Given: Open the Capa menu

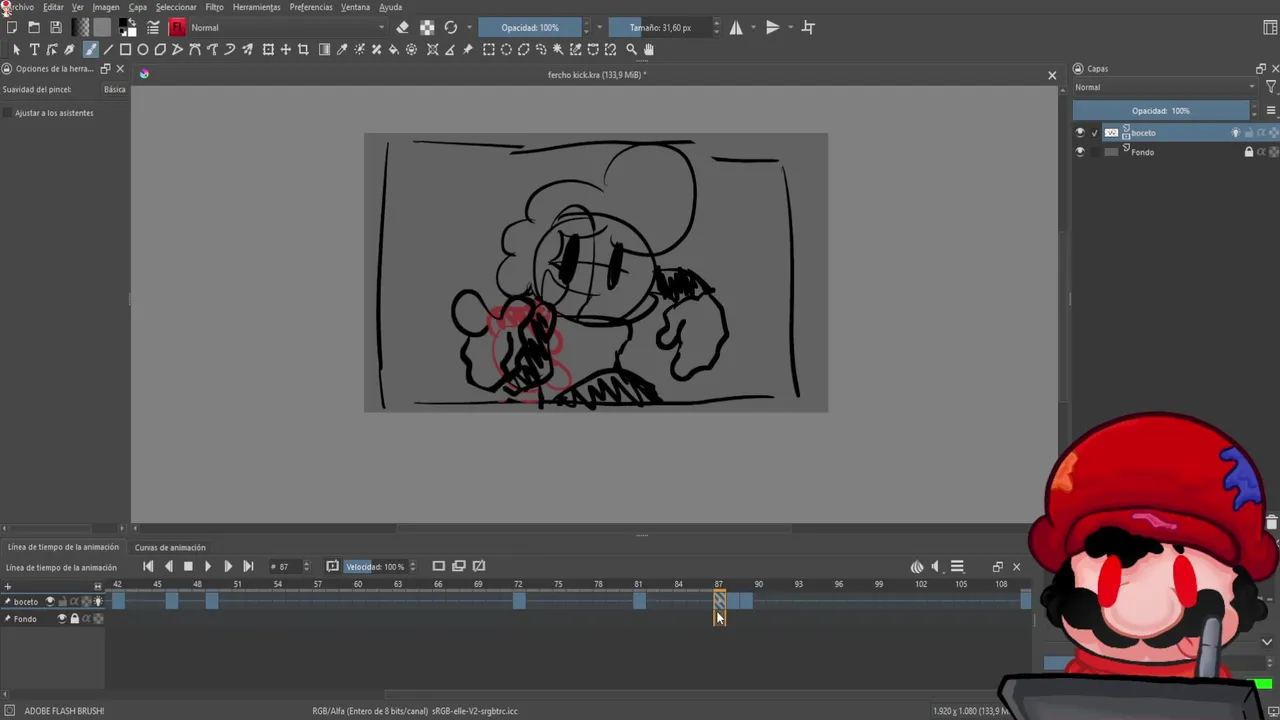Looking at the screenshot, I should tap(138, 7).
